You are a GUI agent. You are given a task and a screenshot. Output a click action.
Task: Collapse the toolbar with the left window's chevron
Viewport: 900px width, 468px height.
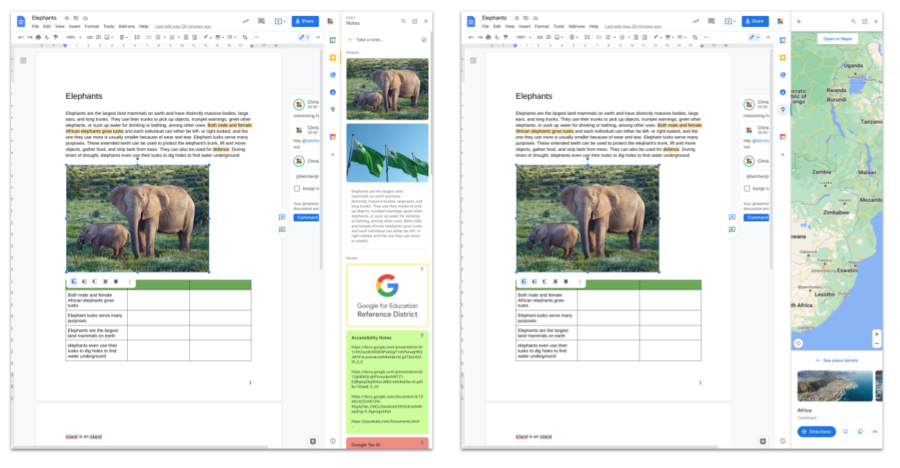pos(318,37)
